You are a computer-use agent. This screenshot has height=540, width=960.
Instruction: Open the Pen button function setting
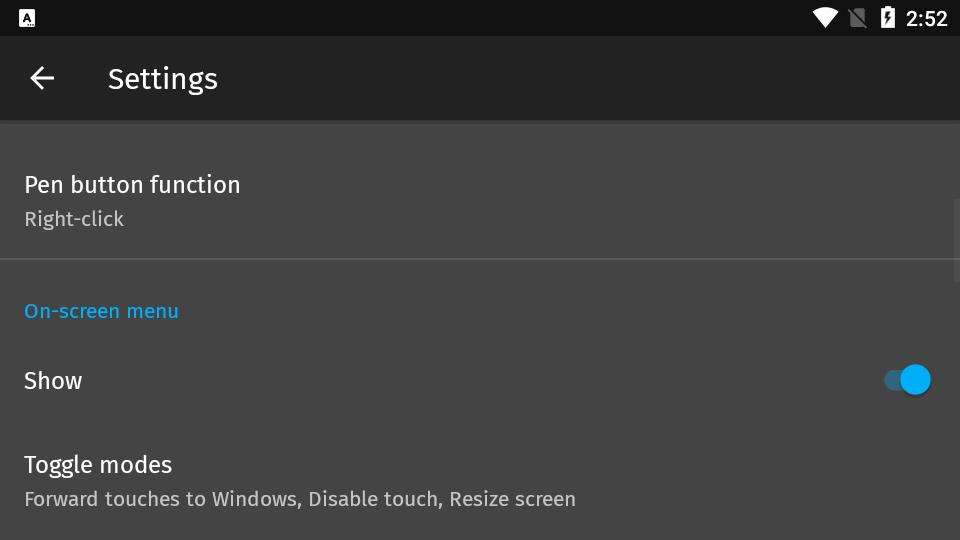[132, 185]
